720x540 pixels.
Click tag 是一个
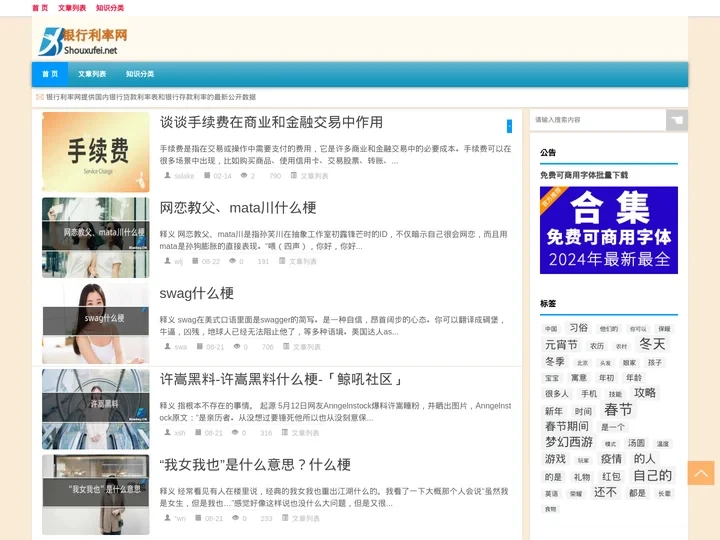point(613,427)
